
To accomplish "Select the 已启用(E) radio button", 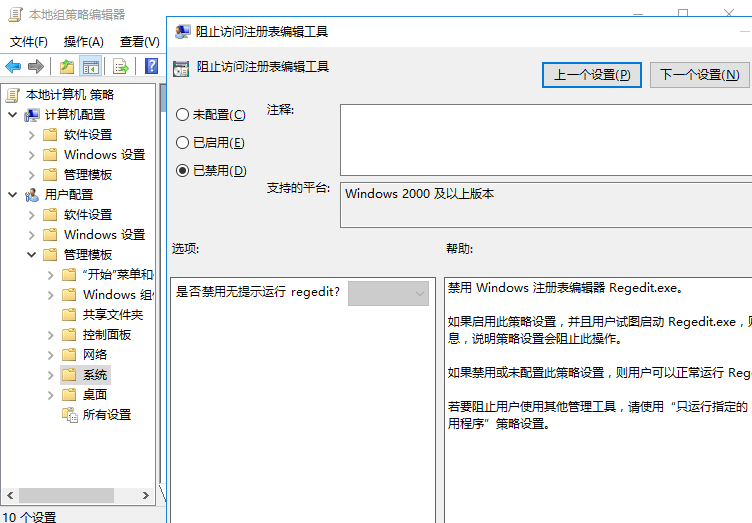I will (x=182, y=142).
